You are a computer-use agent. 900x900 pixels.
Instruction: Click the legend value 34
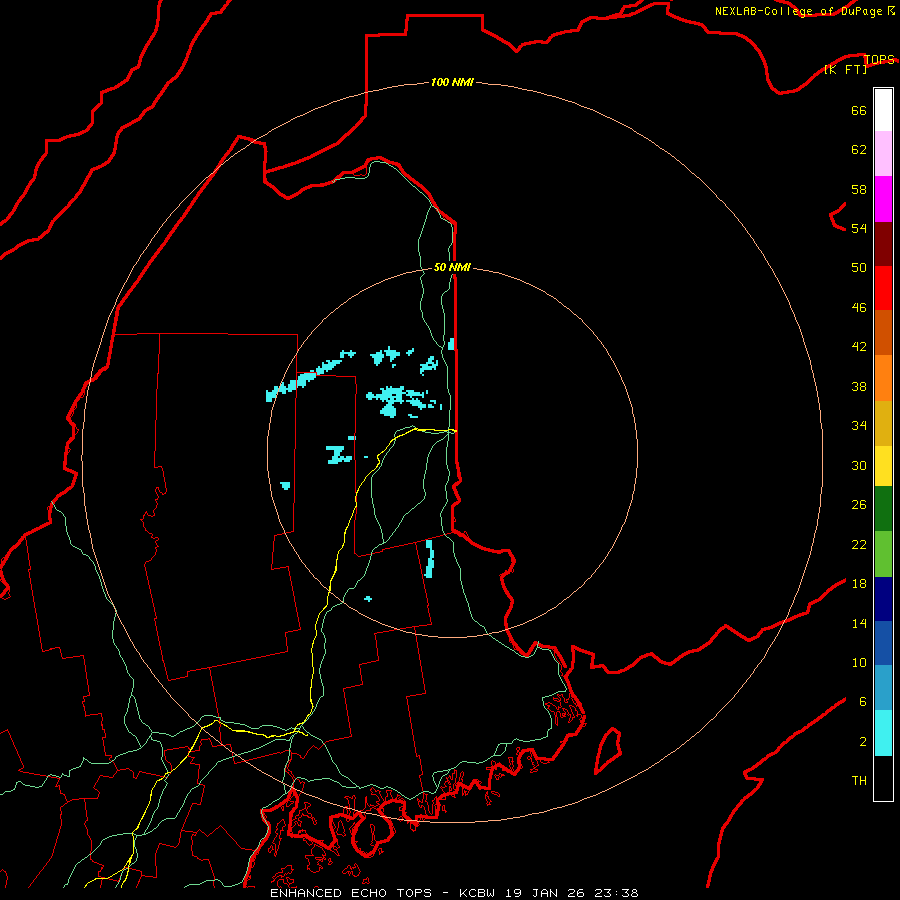coord(859,425)
